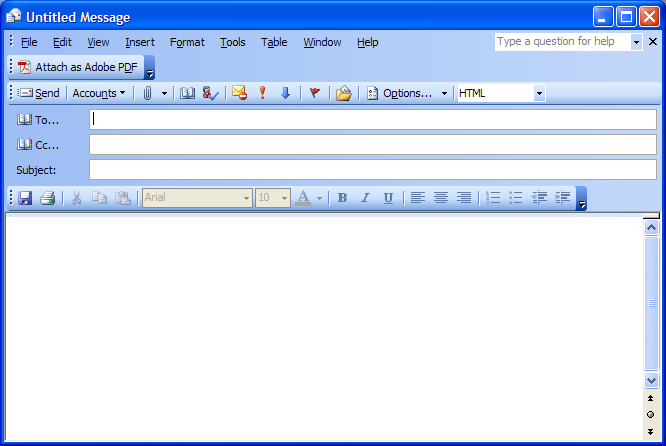This screenshot has height=446, width=666.
Task: Expand the attachment dropdown arrow
Action: 164,93
